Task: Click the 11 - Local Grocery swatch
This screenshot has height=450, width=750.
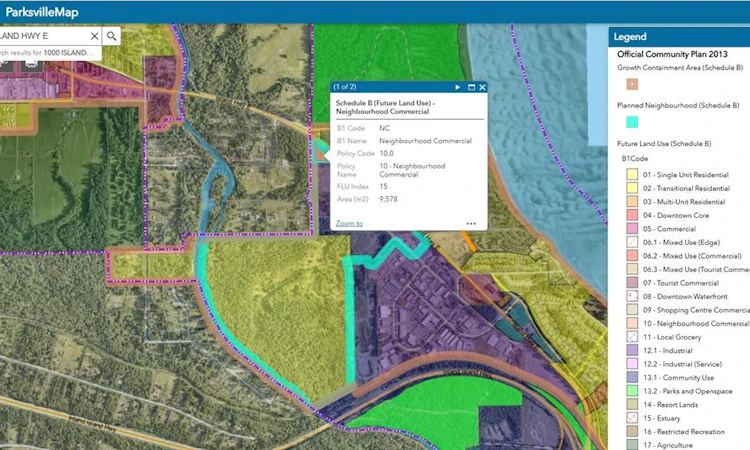Action: pos(632,337)
